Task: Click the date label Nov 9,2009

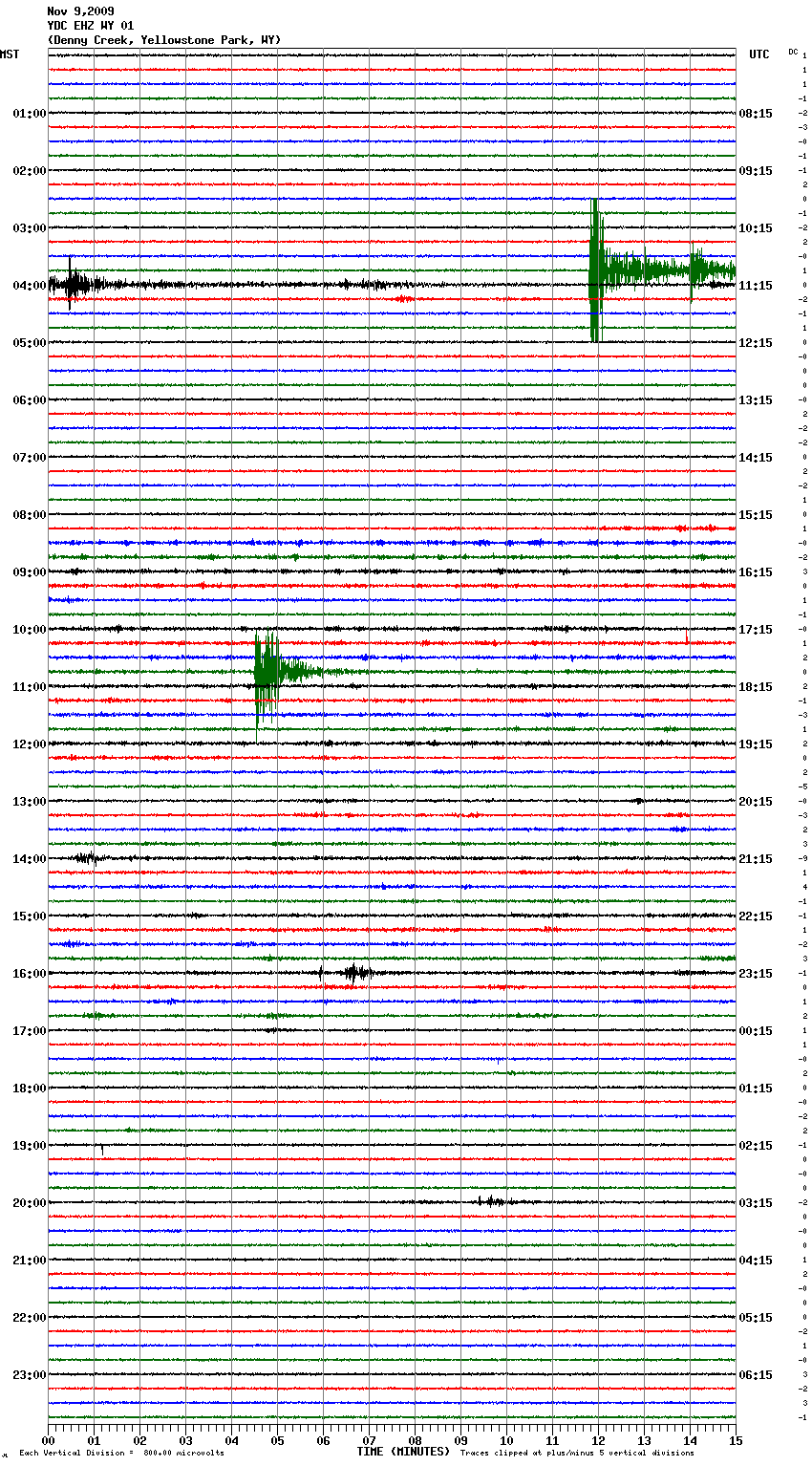Action: coord(80,11)
